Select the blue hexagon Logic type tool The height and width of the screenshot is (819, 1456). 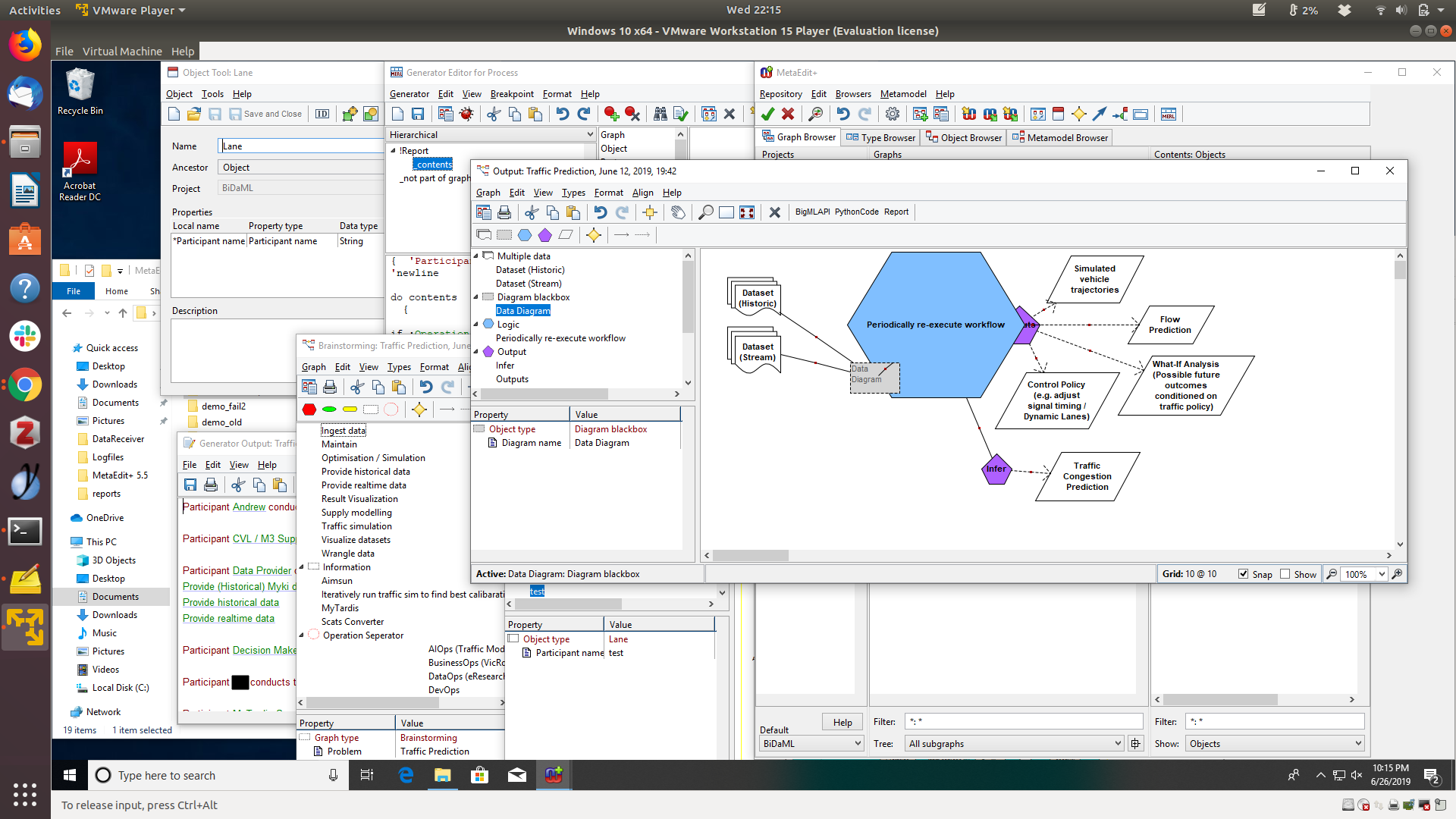[525, 235]
